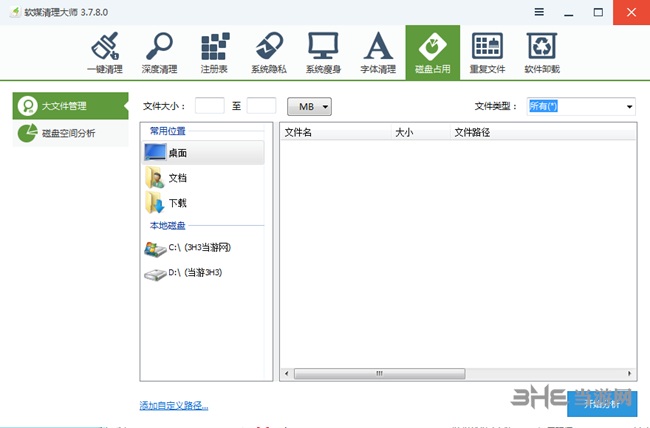Select 大文件管理 large file management
The image size is (650, 428).
pyautogui.click(x=70, y=106)
